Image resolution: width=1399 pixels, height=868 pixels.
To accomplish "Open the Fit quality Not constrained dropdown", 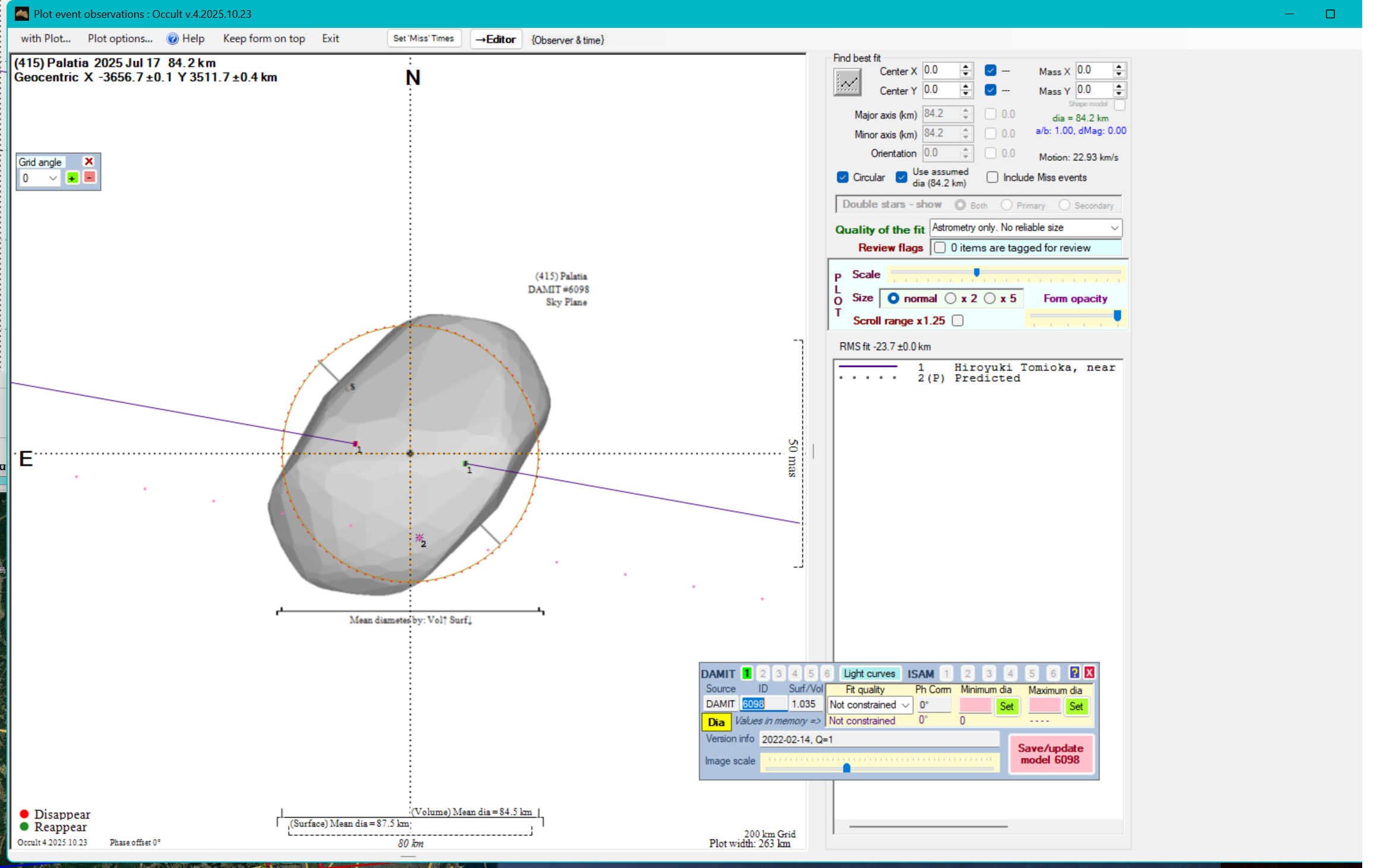I will tap(905, 705).
